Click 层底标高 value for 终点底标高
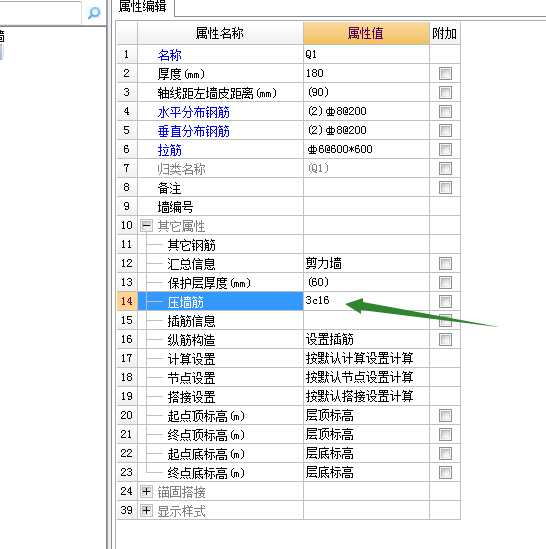The image size is (546, 549). [x=366, y=472]
